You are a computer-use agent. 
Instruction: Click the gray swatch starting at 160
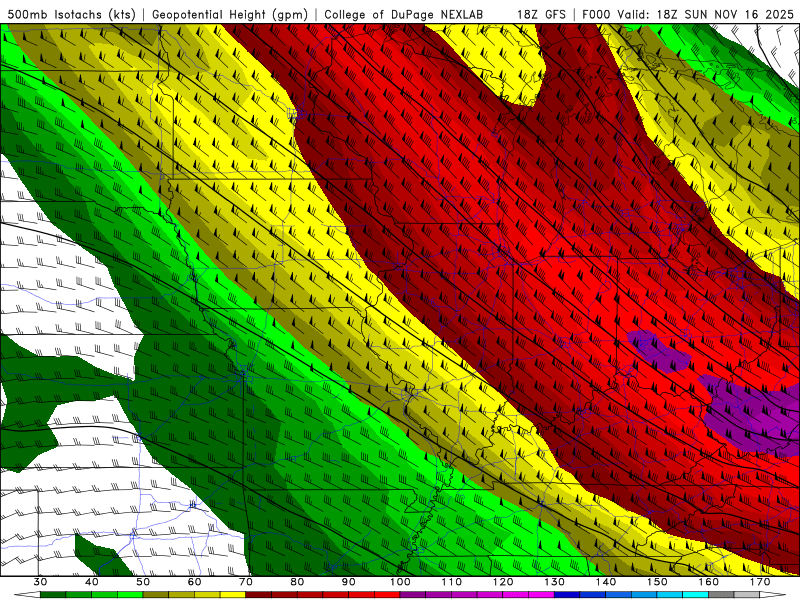pos(721,594)
